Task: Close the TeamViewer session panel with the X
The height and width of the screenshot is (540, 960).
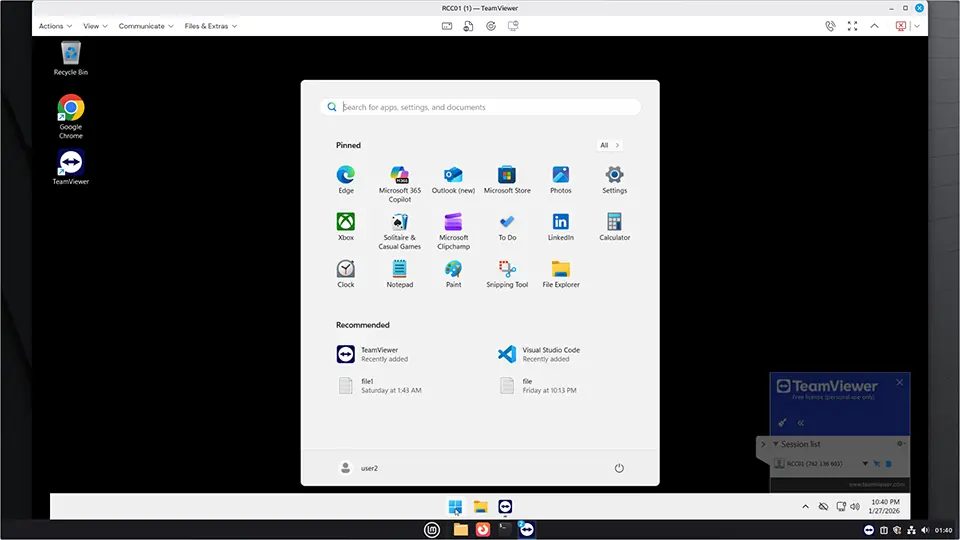Action: coord(899,382)
